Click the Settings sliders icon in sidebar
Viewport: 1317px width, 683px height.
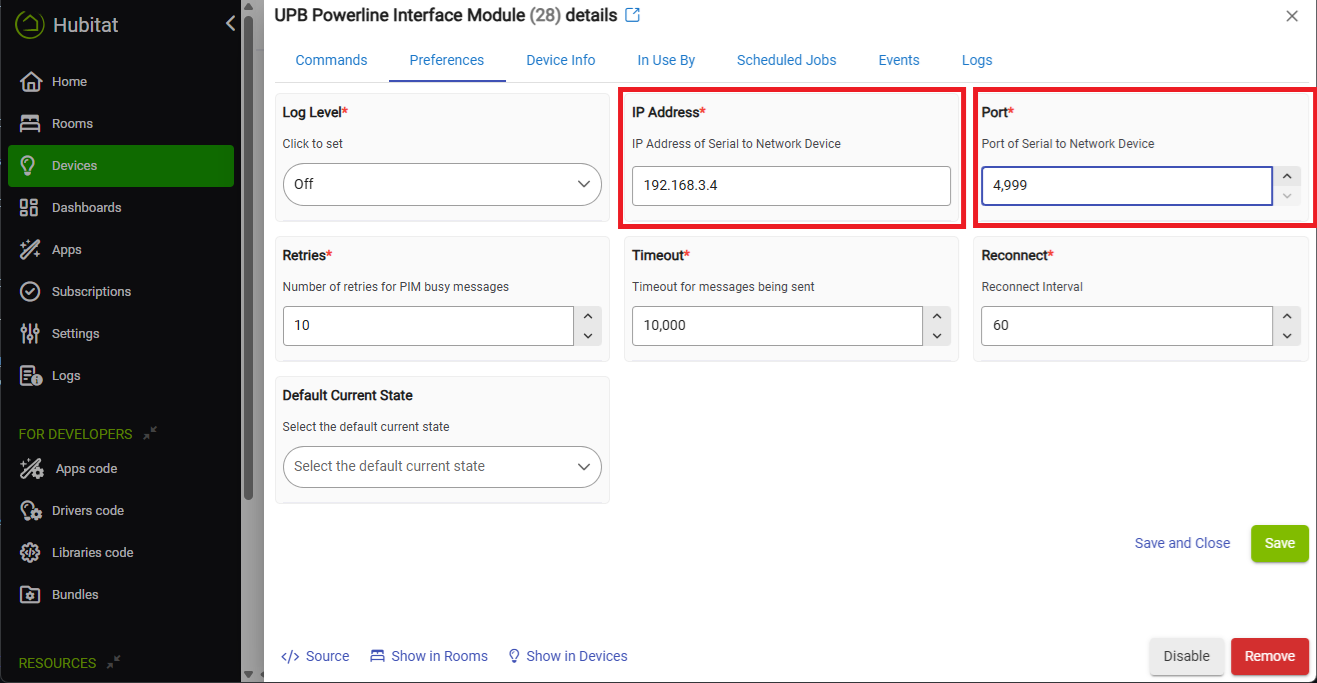30,334
